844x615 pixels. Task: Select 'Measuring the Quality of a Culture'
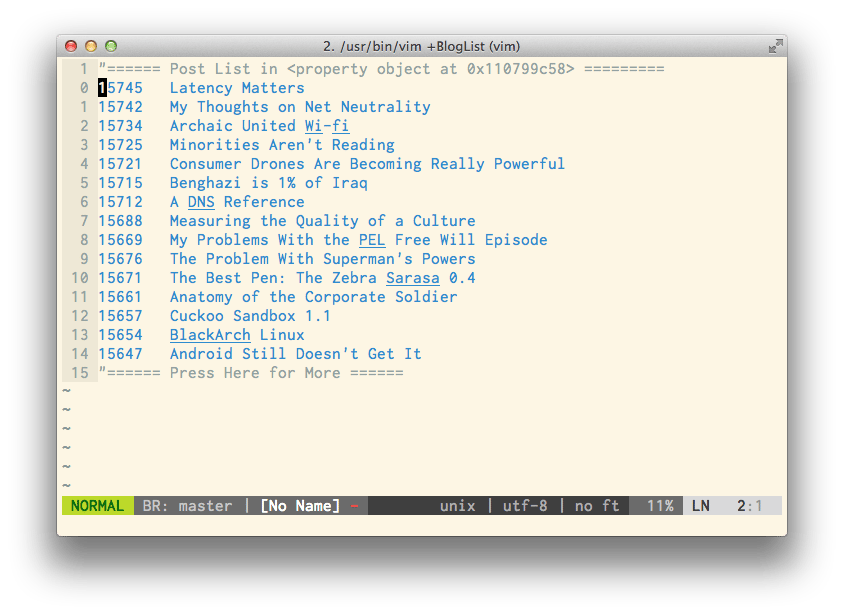(322, 221)
